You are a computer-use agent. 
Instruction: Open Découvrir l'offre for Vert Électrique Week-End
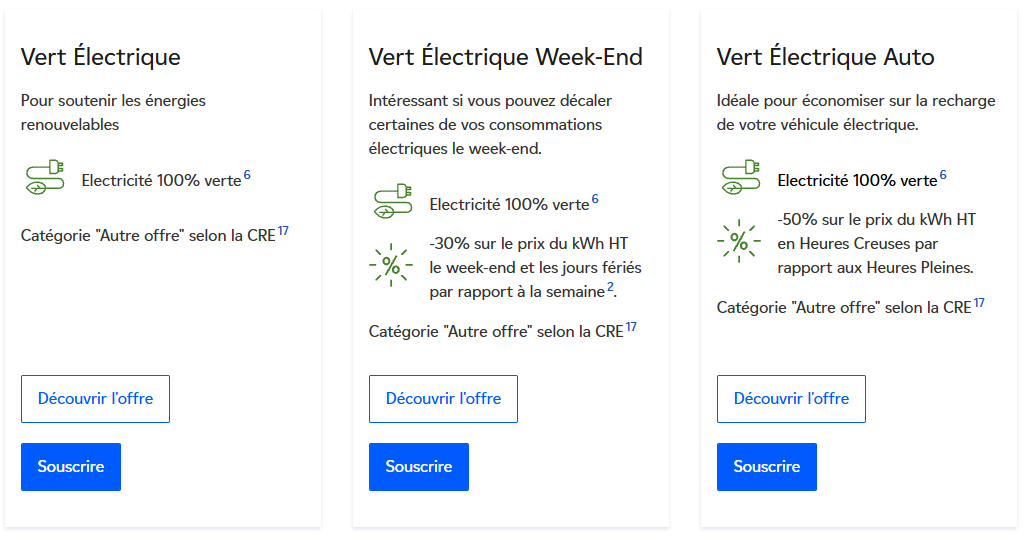(443, 399)
